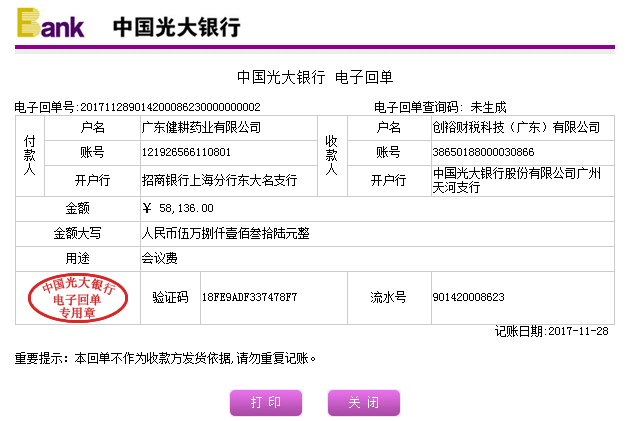Click the 用途 row label
640x421 pixels.
78,258
